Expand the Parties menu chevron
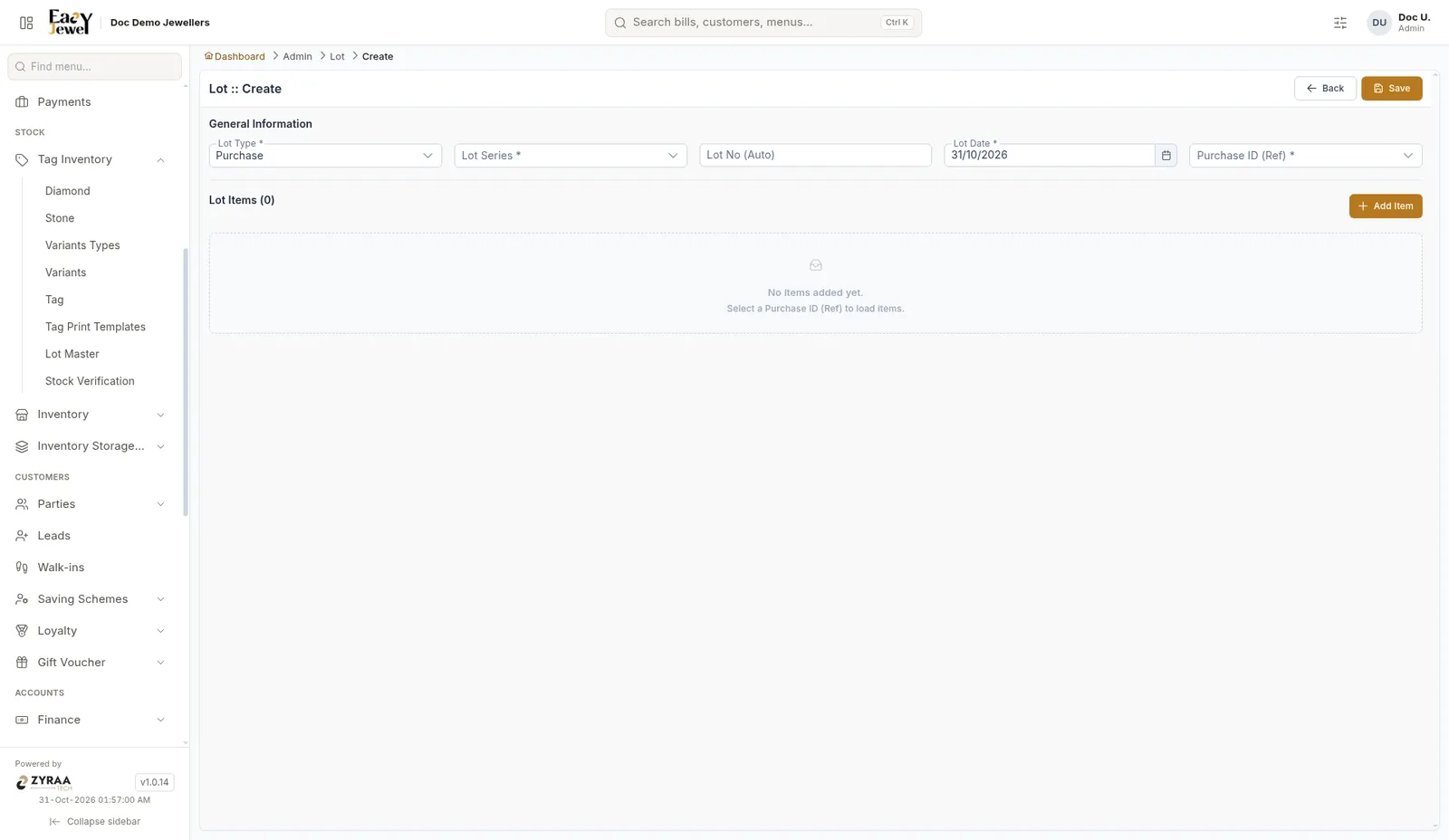Screen dimensions: 1449x840 (160, 504)
